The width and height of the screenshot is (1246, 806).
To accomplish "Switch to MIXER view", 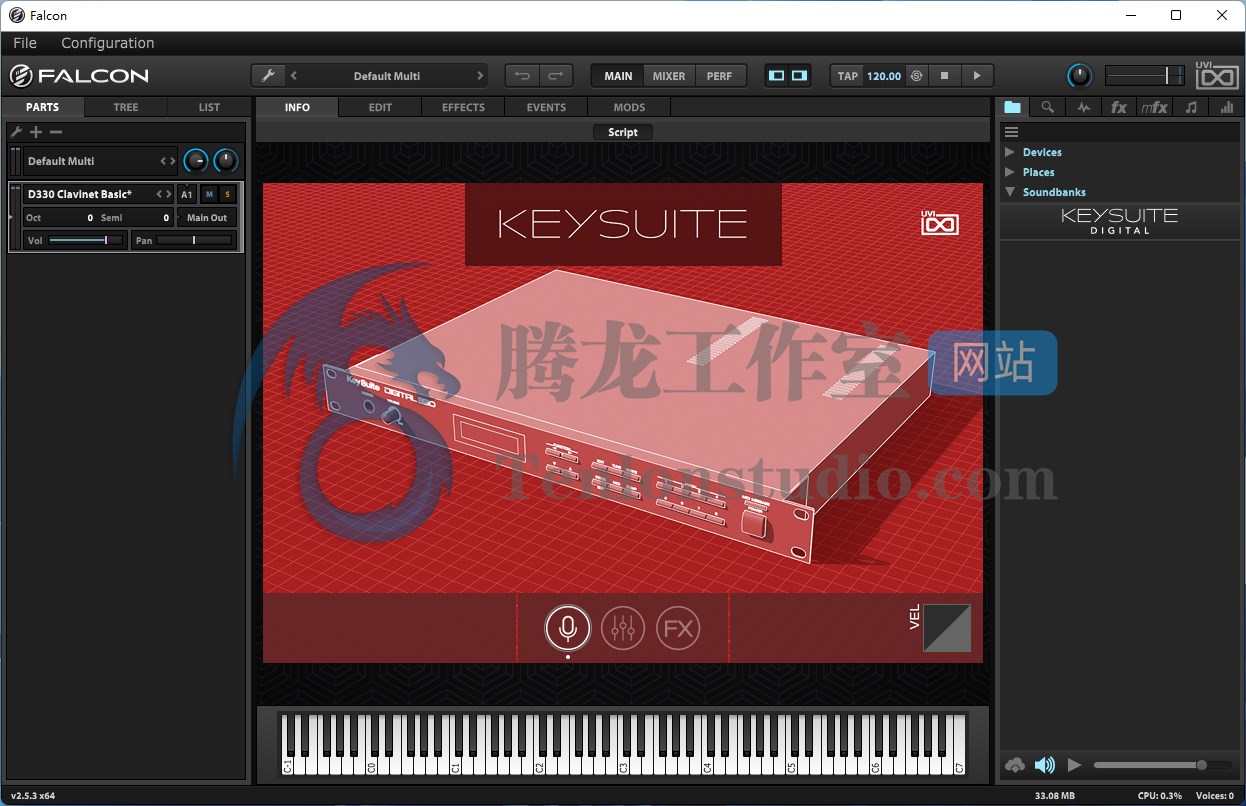I will tap(669, 76).
